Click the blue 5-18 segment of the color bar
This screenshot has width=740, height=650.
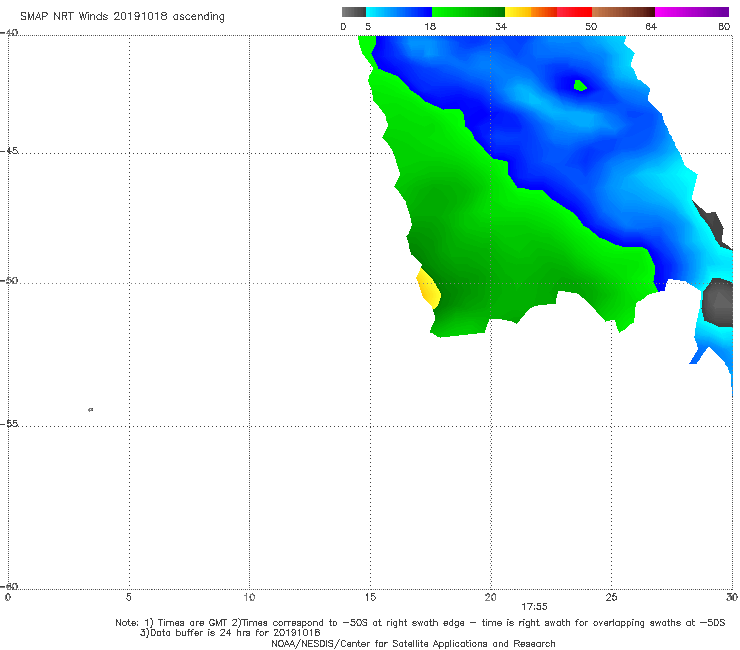tap(399, 12)
